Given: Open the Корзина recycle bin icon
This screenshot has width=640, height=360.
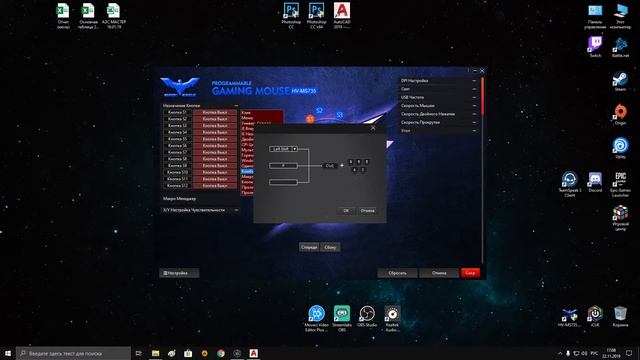Looking at the screenshot, I should [620, 317].
